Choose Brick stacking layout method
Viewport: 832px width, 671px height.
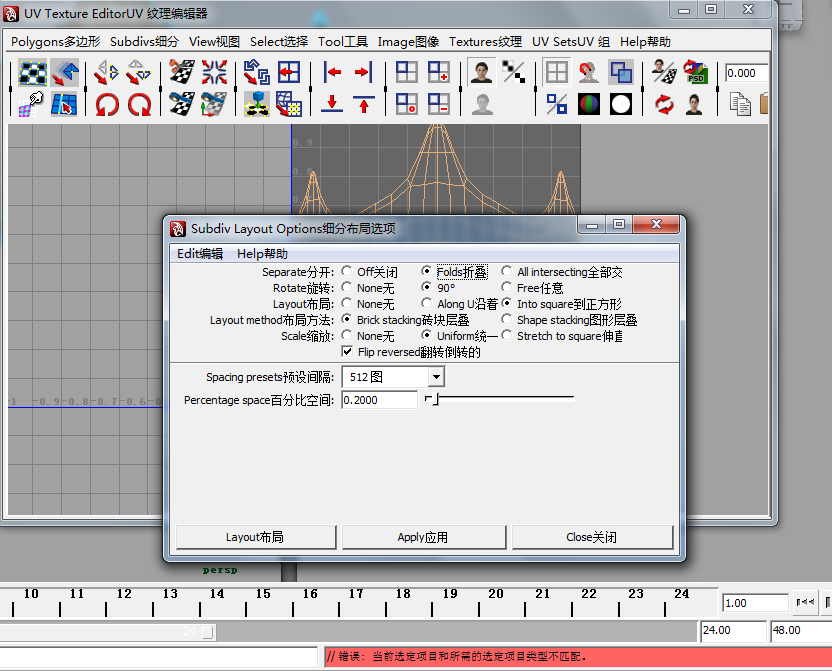pos(346,320)
